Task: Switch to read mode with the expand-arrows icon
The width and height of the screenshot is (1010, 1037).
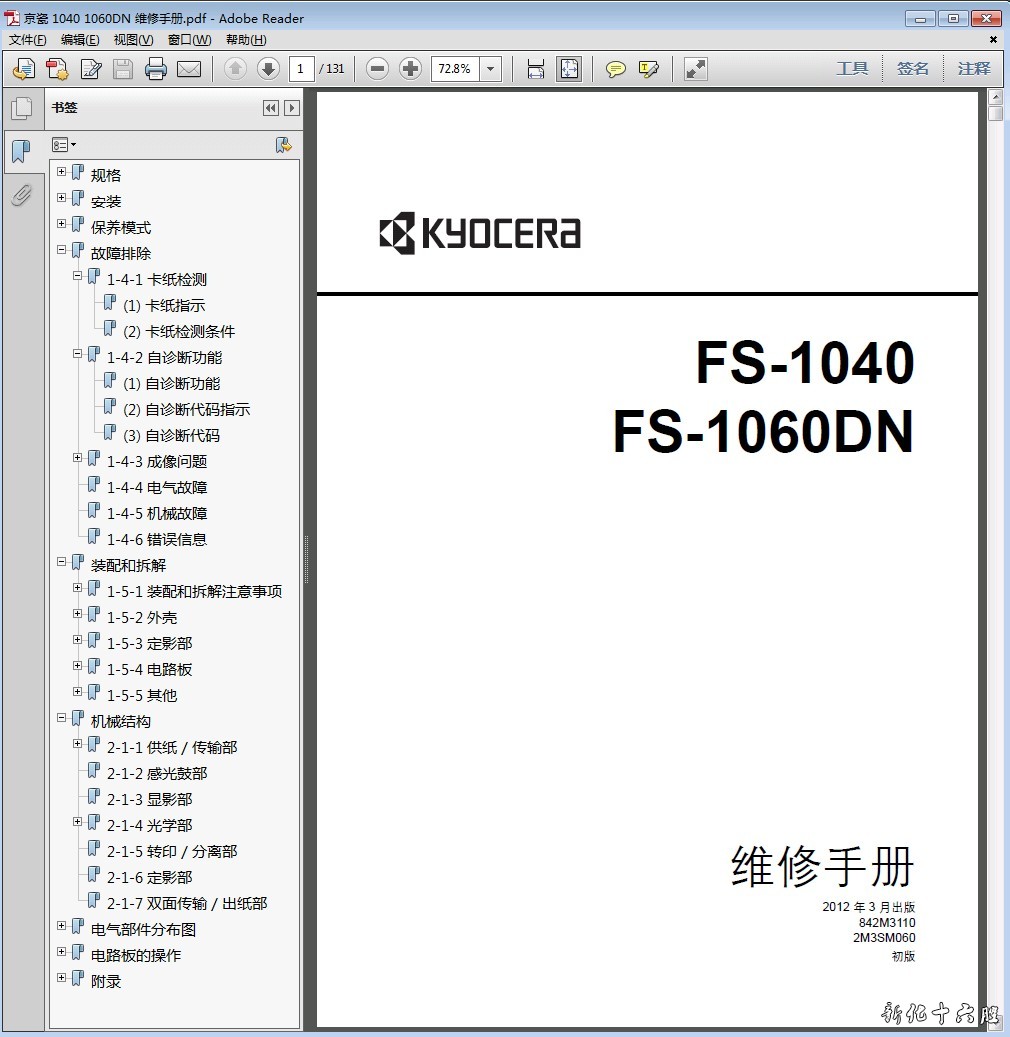Action: [695, 69]
